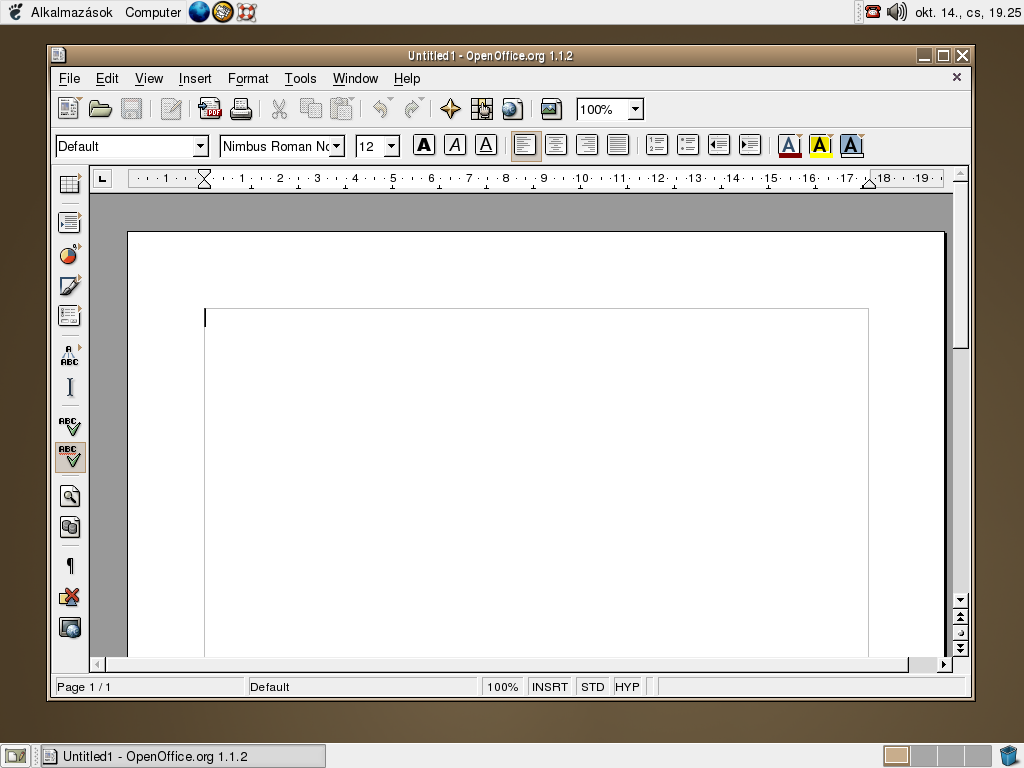Expand the 100% zoom dropdown
1024x768 pixels.
point(635,109)
